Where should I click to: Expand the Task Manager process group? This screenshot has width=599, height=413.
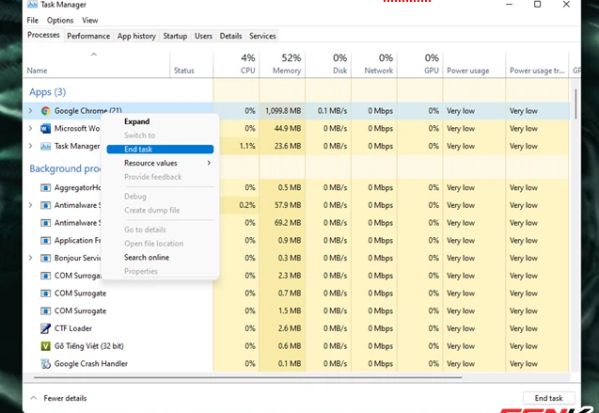pyautogui.click(x=31, y=146)
